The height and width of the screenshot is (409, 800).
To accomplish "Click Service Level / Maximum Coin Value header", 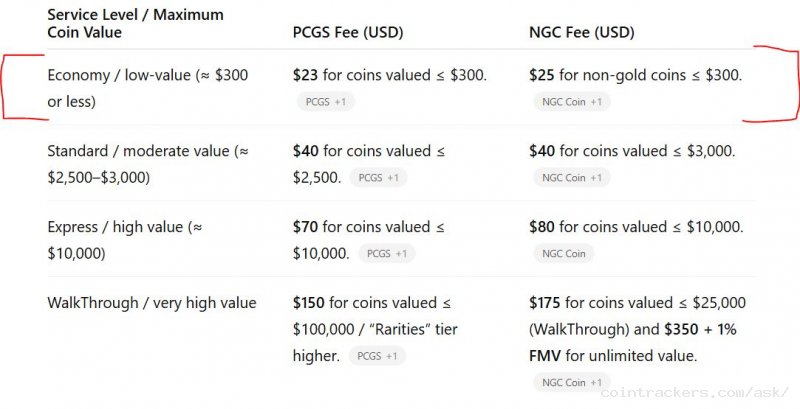I will [135, 24].
